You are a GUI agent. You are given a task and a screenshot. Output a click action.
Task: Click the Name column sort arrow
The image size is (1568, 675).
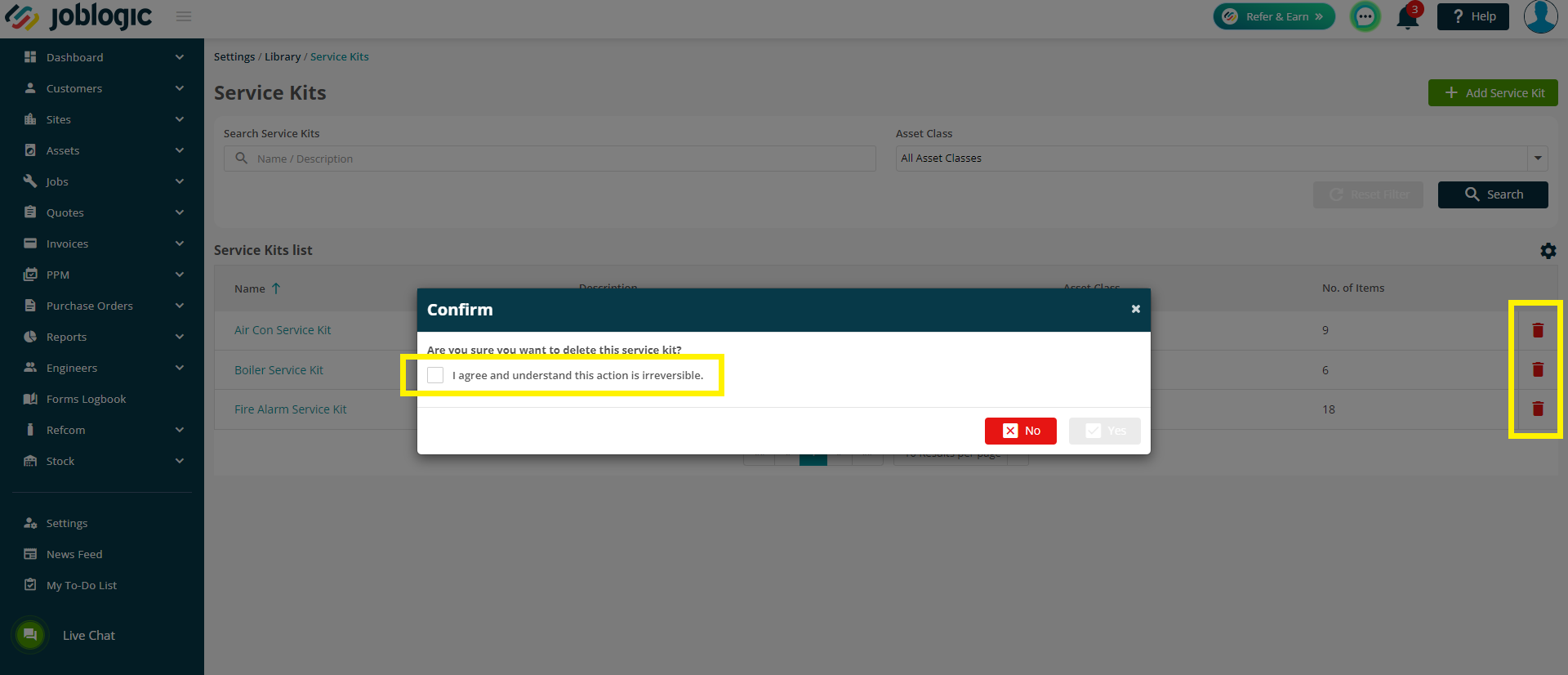(x=276, y=288)
